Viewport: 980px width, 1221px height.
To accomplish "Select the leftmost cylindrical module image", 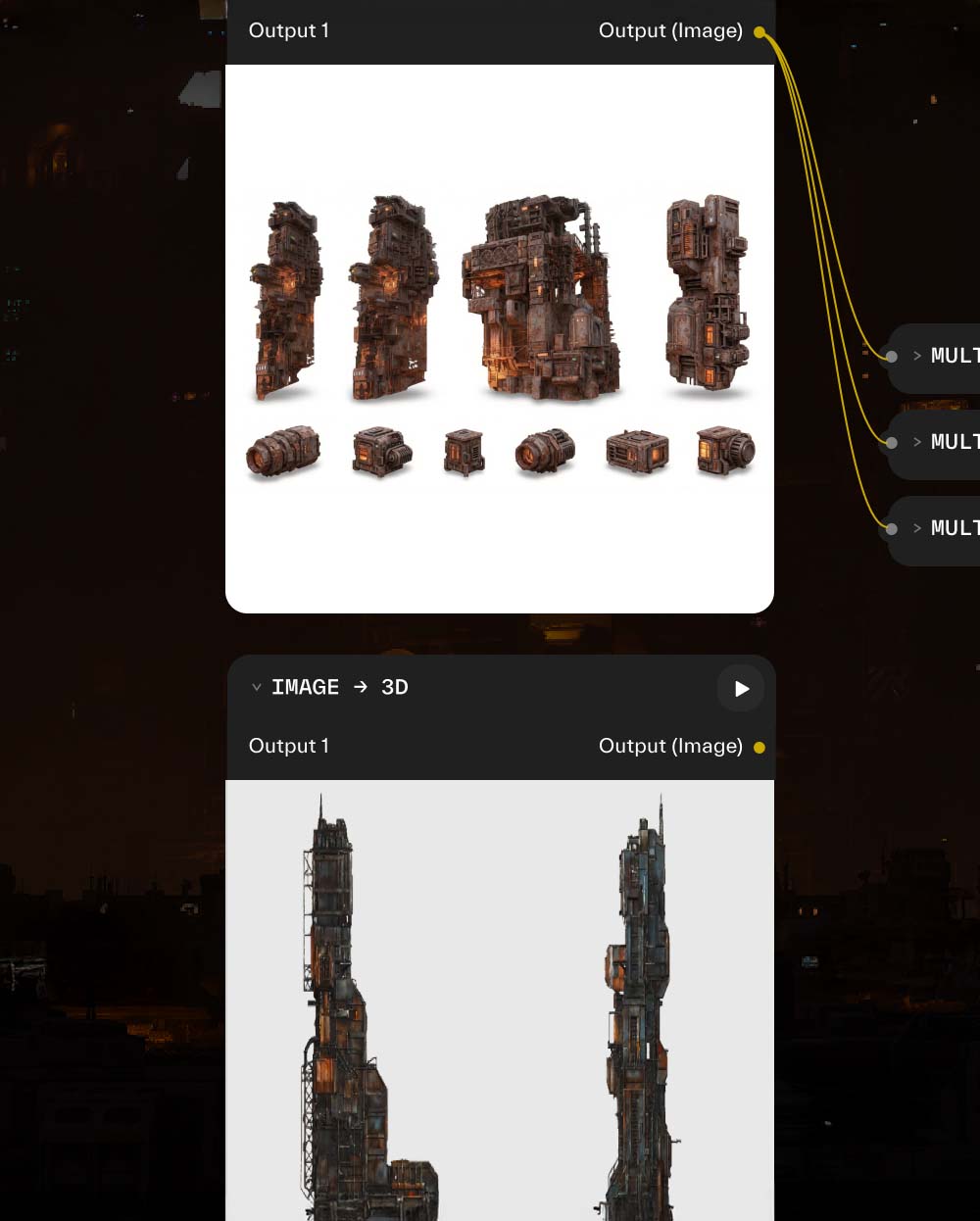I will coord(283,452).
